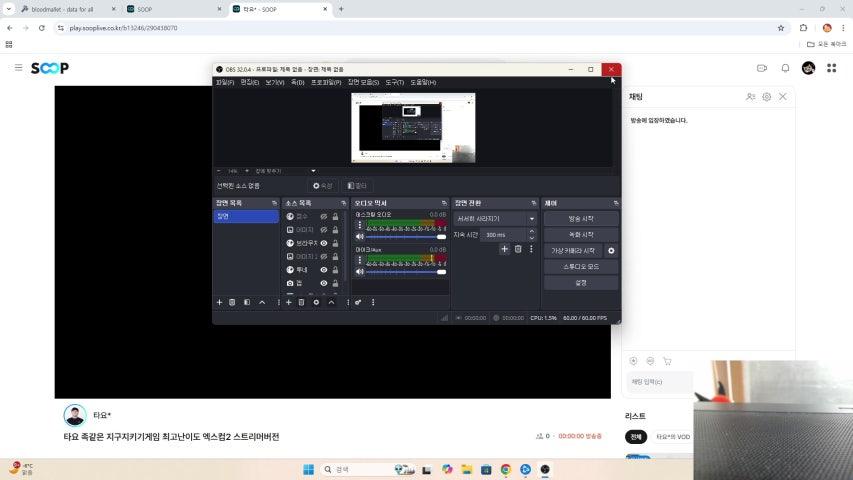853x480 pixels.
Task: Hide the camera source via its eye toggle
Action: tap(324, 283)
